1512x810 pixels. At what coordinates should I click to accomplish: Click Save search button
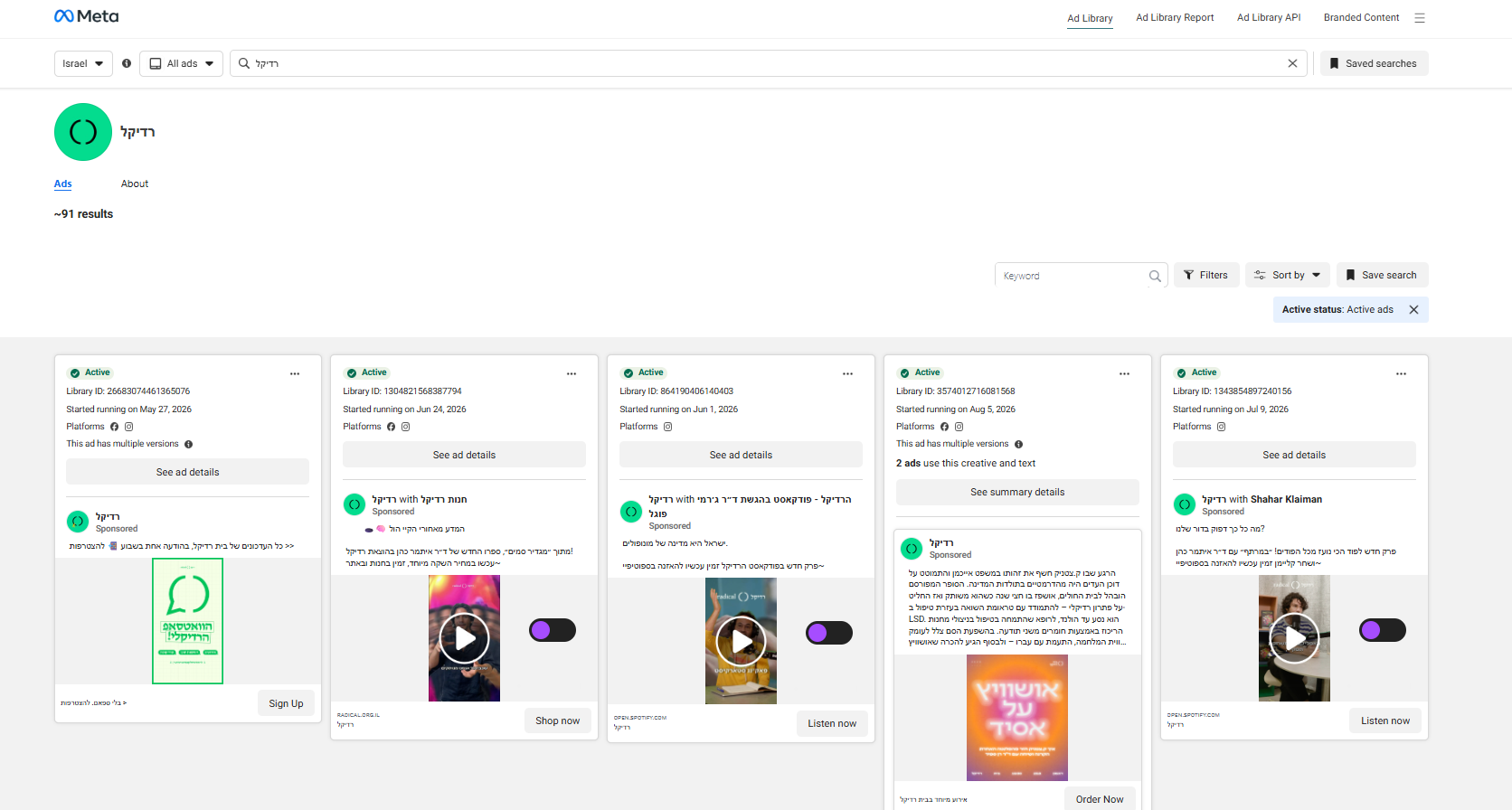(x=1383, y=275)
